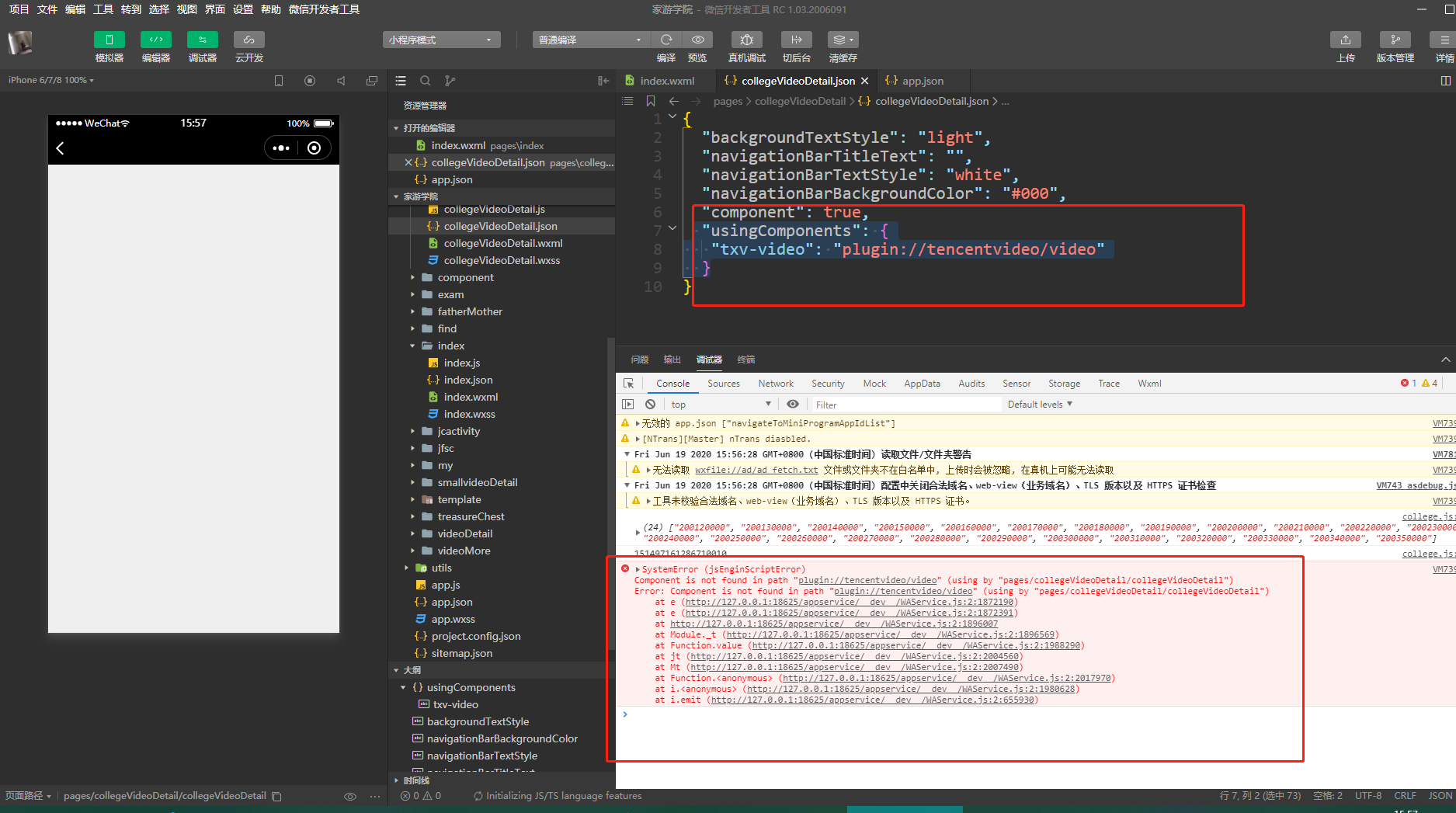Detach simulator window icon
Viewport: 1456px width, 813px height.
point(372,81)
